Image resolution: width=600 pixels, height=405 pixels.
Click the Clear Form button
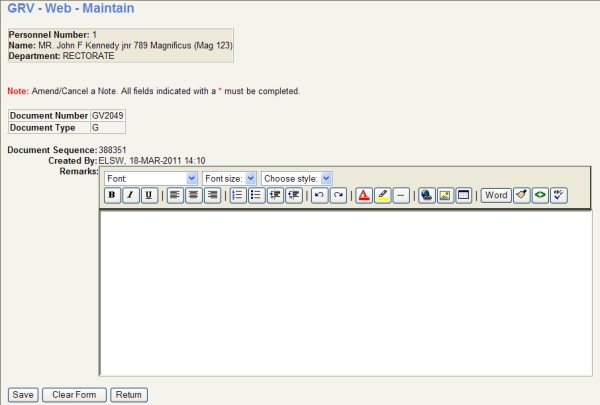pyautogui.click(x=74, y=395)
